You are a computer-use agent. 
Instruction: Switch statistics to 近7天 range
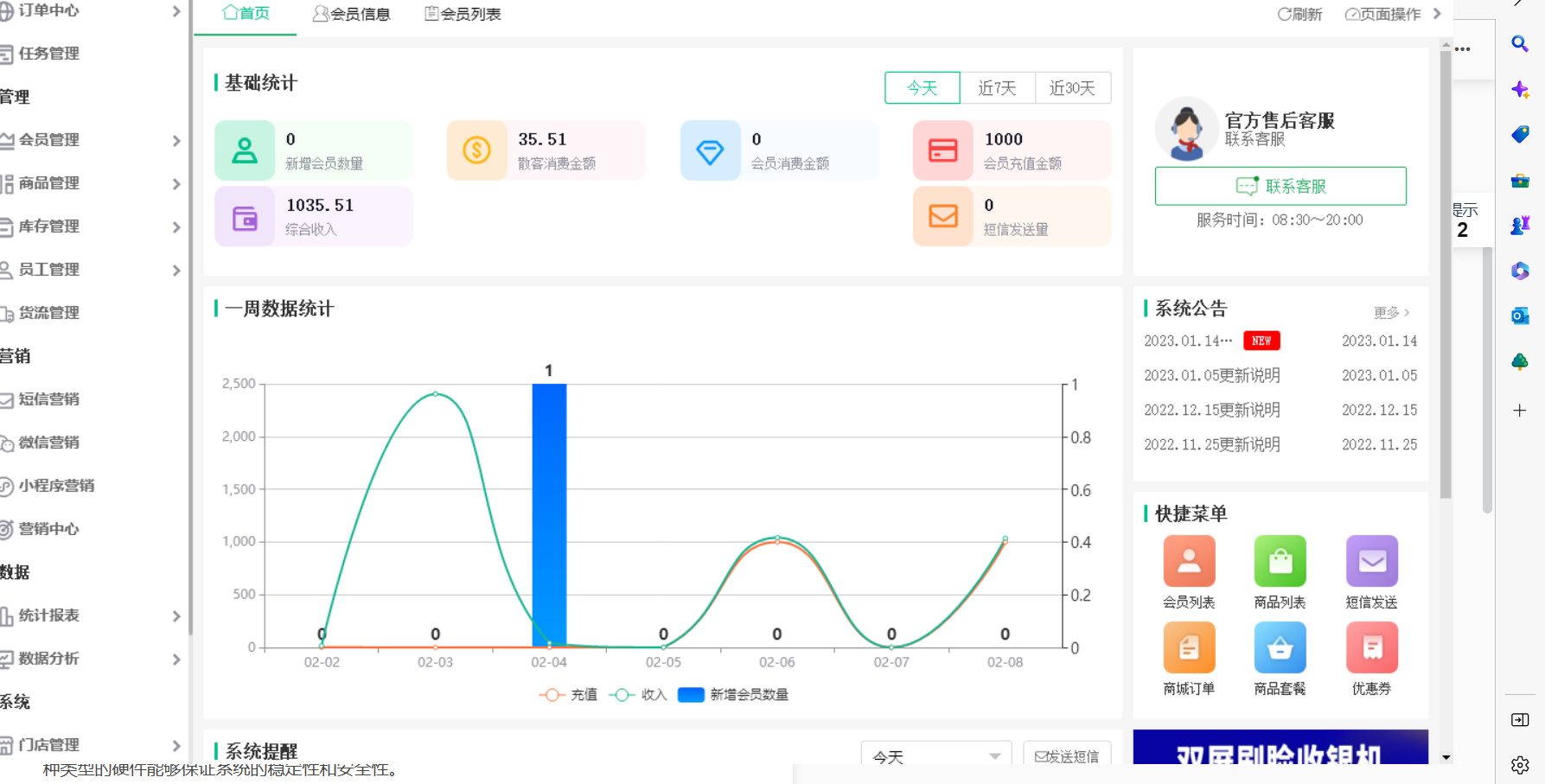[x=998, y=87]
